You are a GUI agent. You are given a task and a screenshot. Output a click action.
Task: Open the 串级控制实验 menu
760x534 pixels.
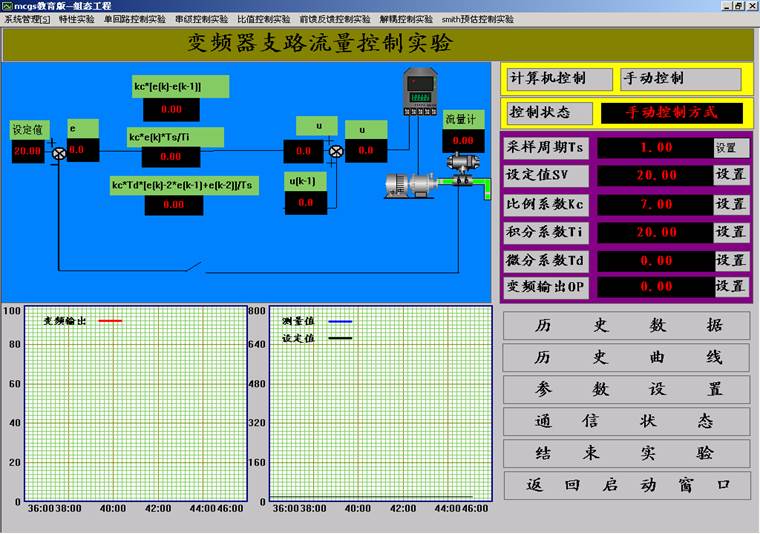click(201, 19)
